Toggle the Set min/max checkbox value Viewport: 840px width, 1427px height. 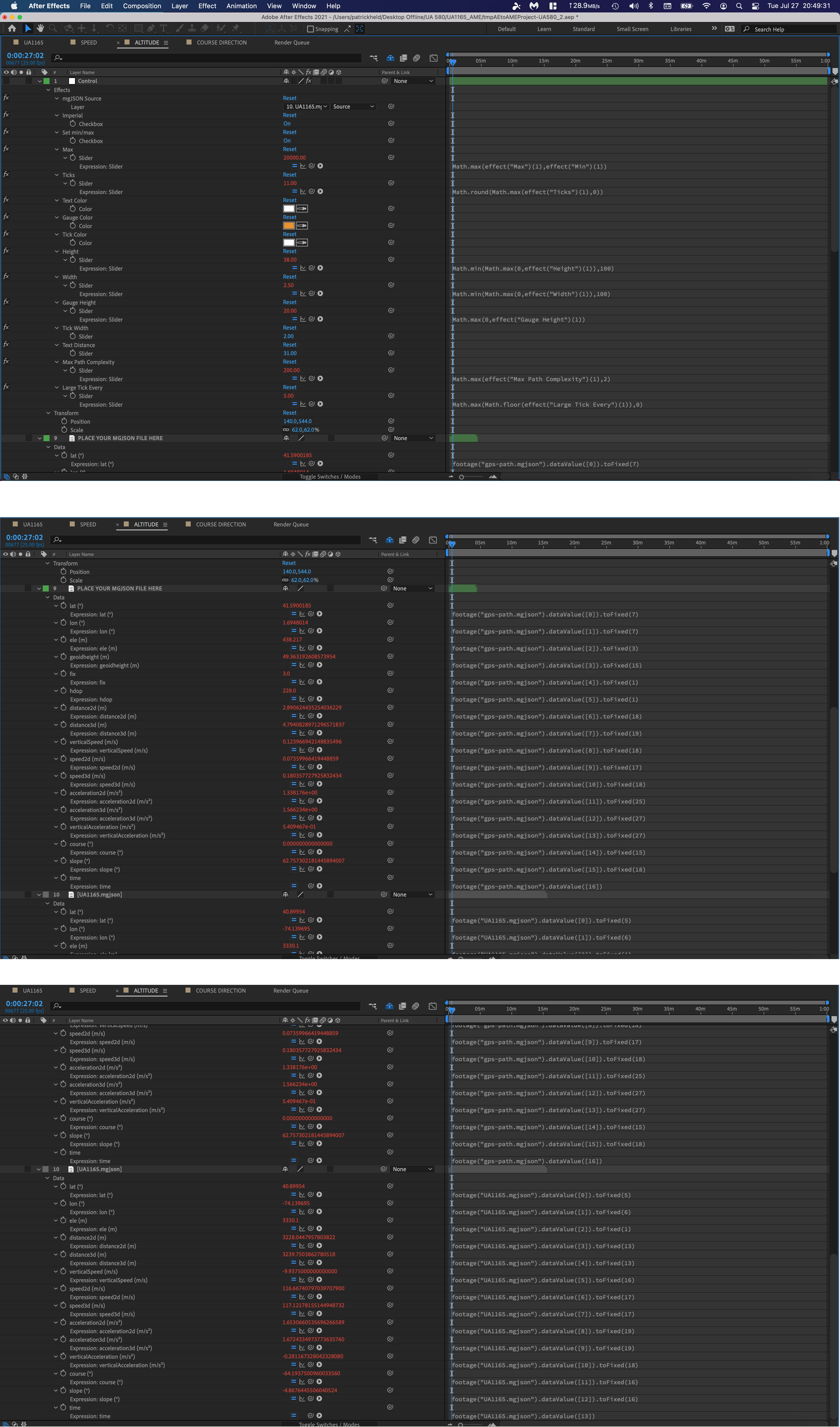[x=287, y=141]
